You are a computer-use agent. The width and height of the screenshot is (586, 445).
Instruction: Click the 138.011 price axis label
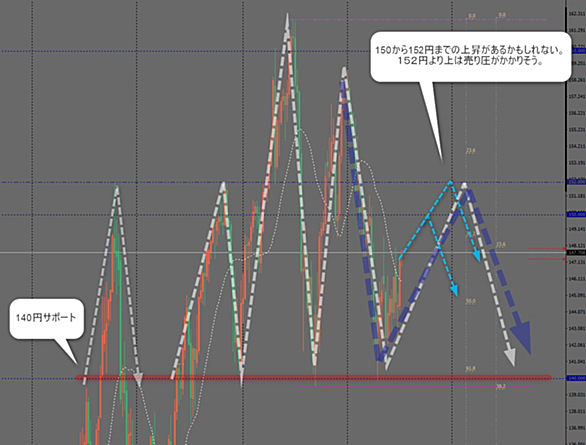tap(576, 411)
